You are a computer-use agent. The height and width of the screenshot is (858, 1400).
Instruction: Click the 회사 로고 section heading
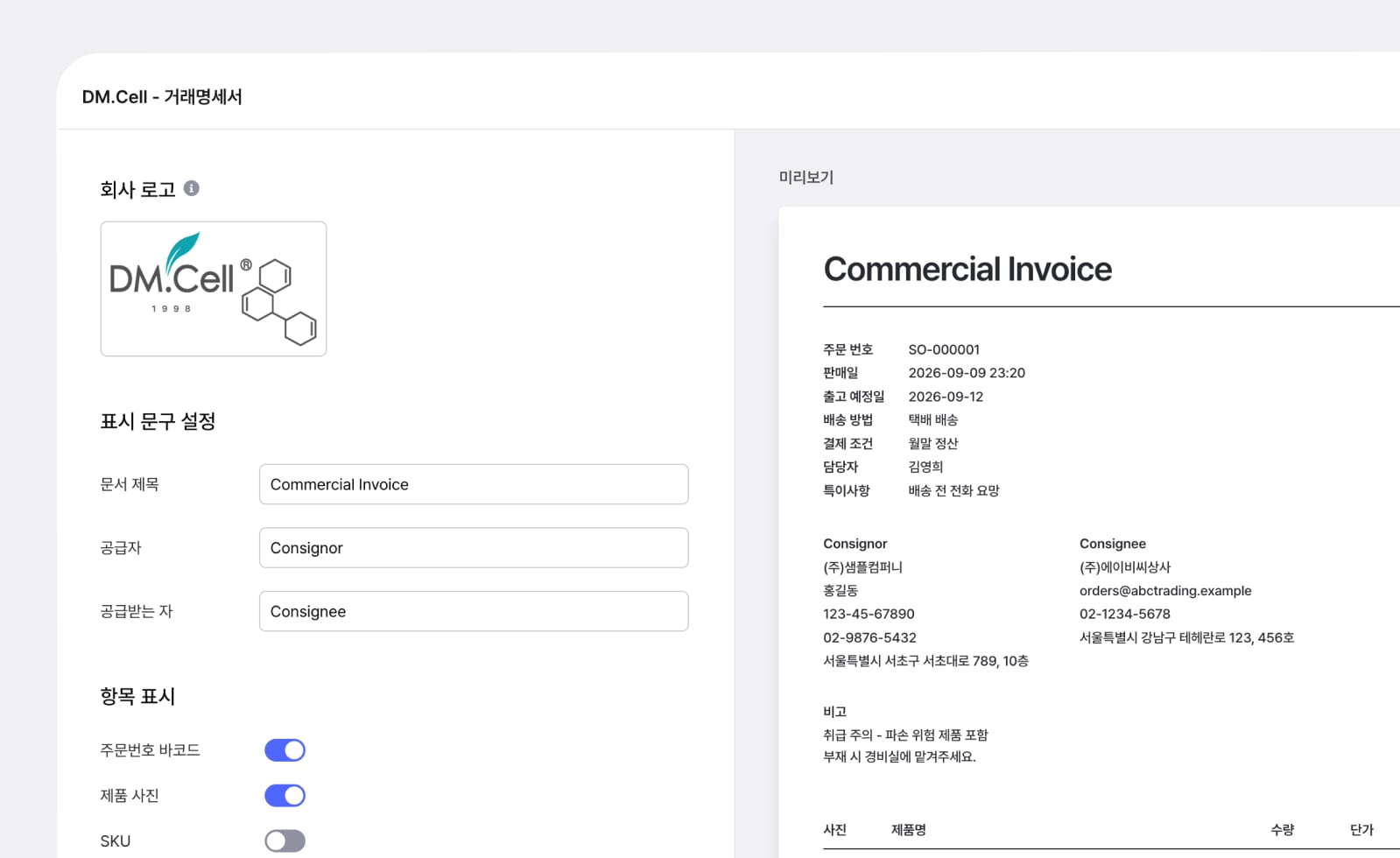coord(137,189)
